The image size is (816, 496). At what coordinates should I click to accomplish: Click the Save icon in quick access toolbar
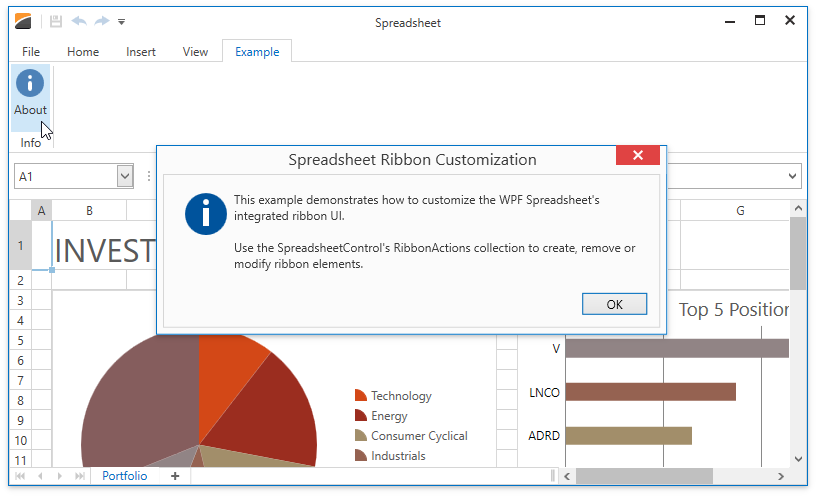point(56,21)
